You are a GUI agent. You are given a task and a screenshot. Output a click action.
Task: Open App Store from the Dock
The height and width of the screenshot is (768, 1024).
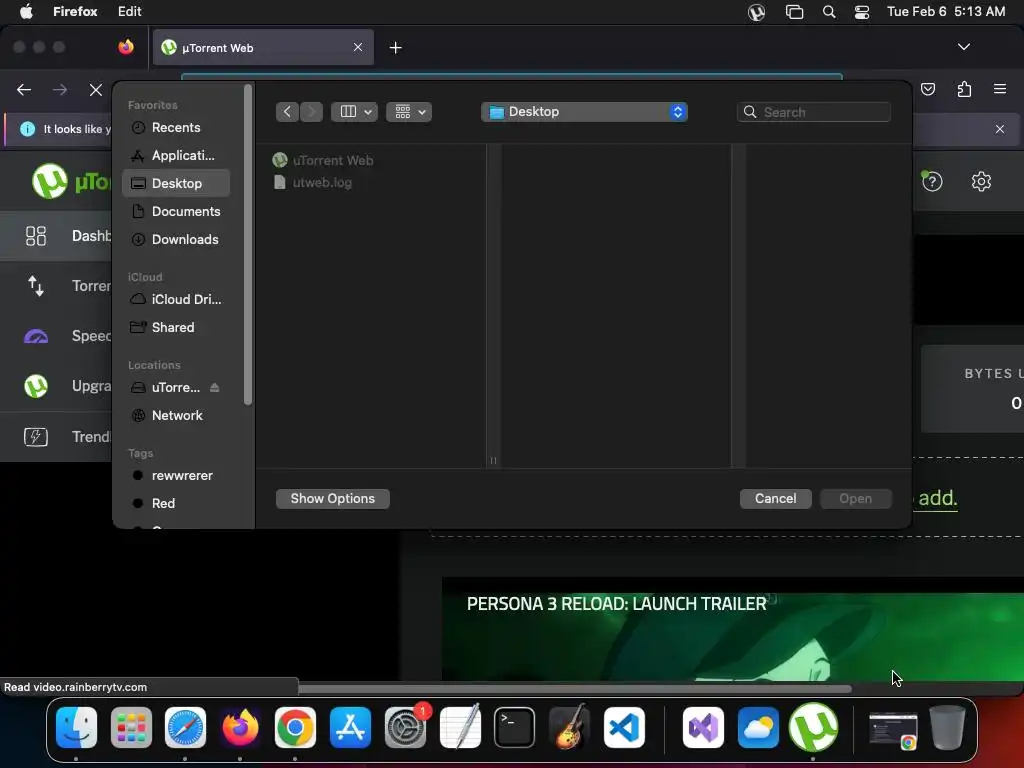pos(350,728)
